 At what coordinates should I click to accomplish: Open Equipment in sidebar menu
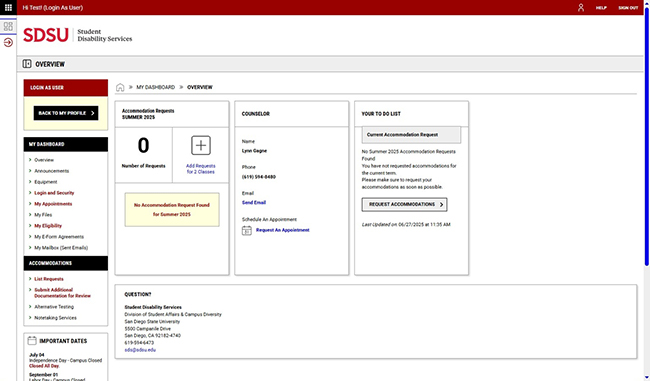46,182
